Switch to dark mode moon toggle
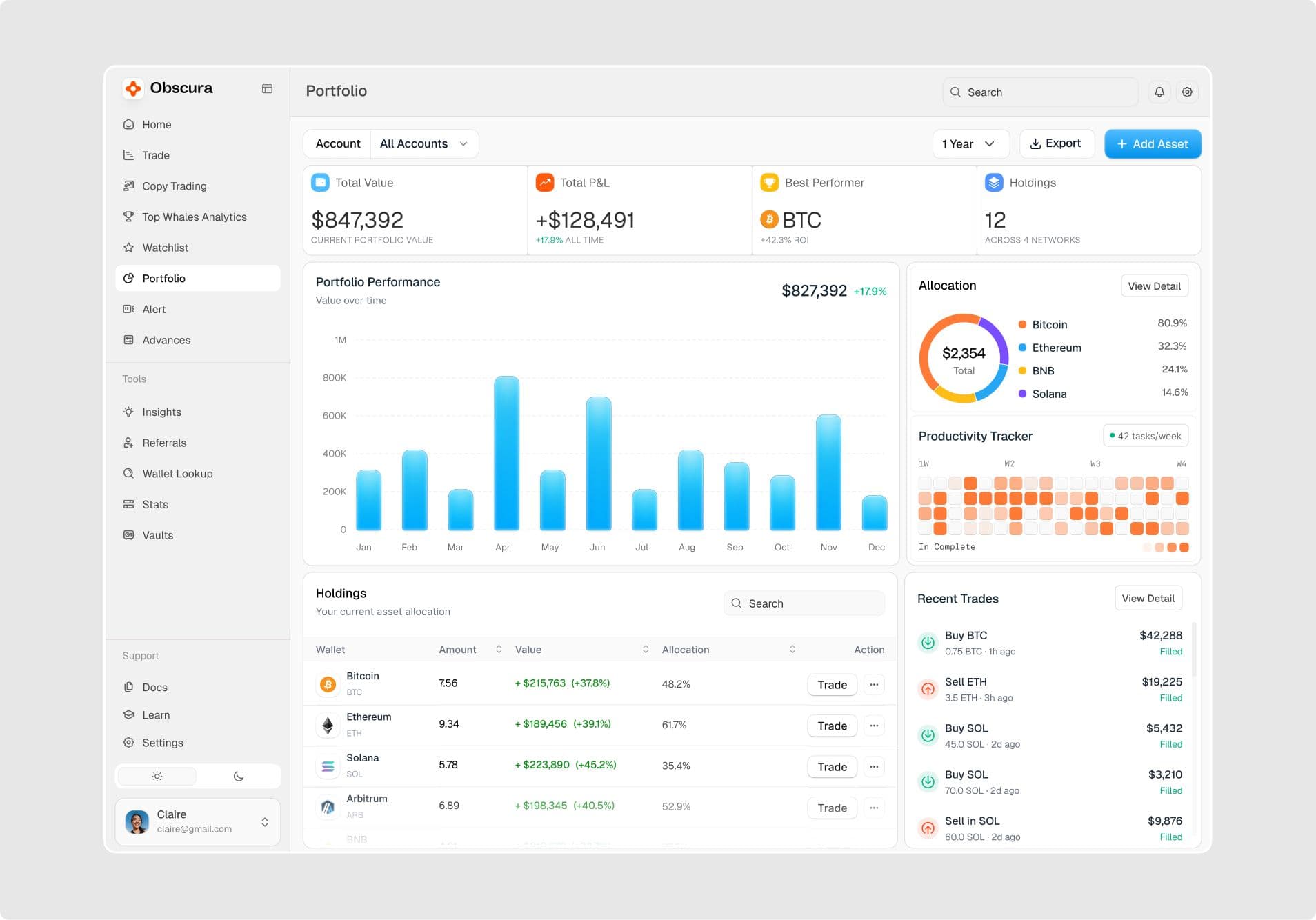 pos(239,776)
